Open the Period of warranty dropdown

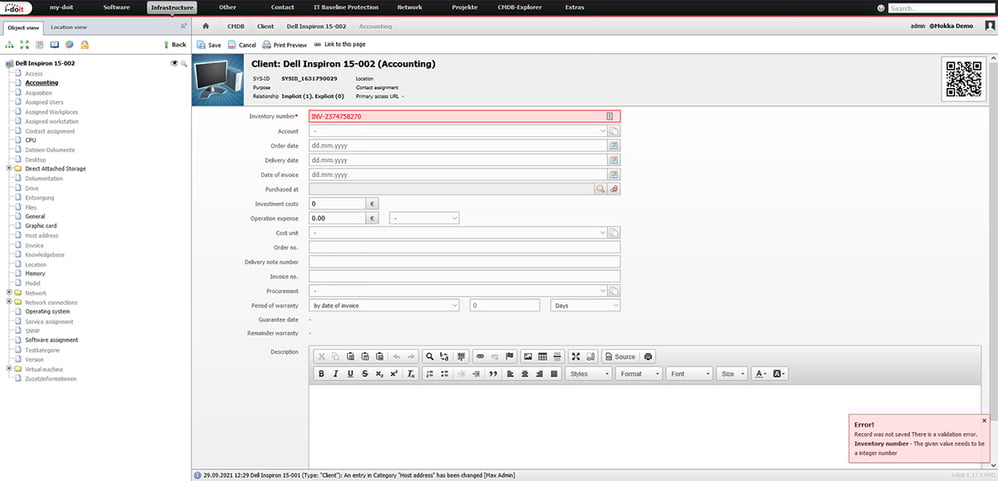point(384,305)
